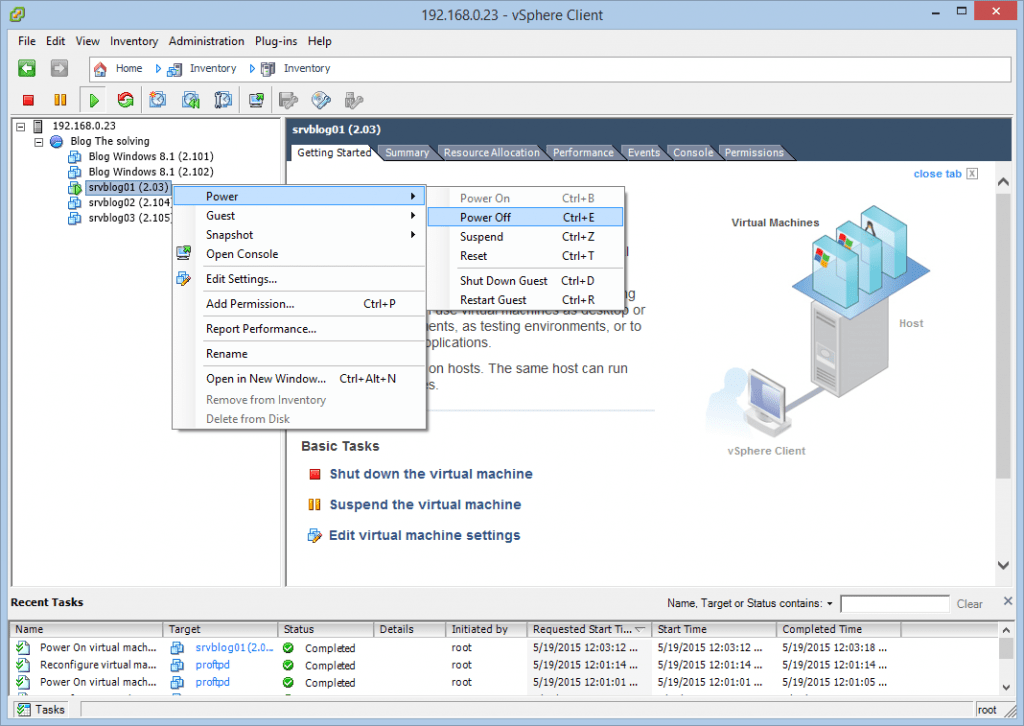Power off the VM using red stop icon
The image size is (1024, 726).
(x=28, y=99)
